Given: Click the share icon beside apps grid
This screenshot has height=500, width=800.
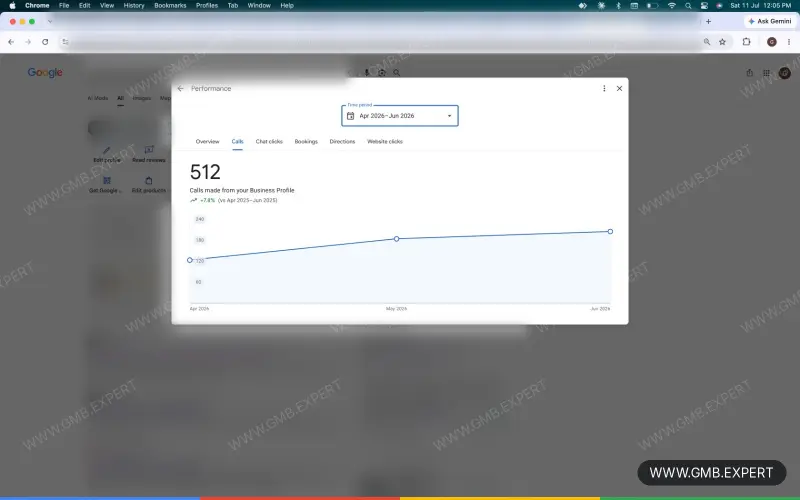Looking at the screenshot, I should (749, 73).
